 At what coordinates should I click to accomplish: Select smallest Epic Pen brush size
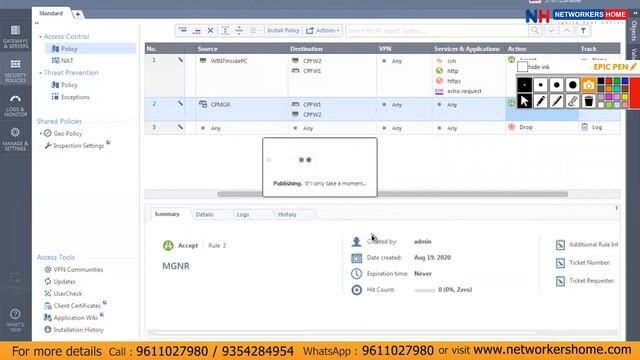[x=524, y=85]
